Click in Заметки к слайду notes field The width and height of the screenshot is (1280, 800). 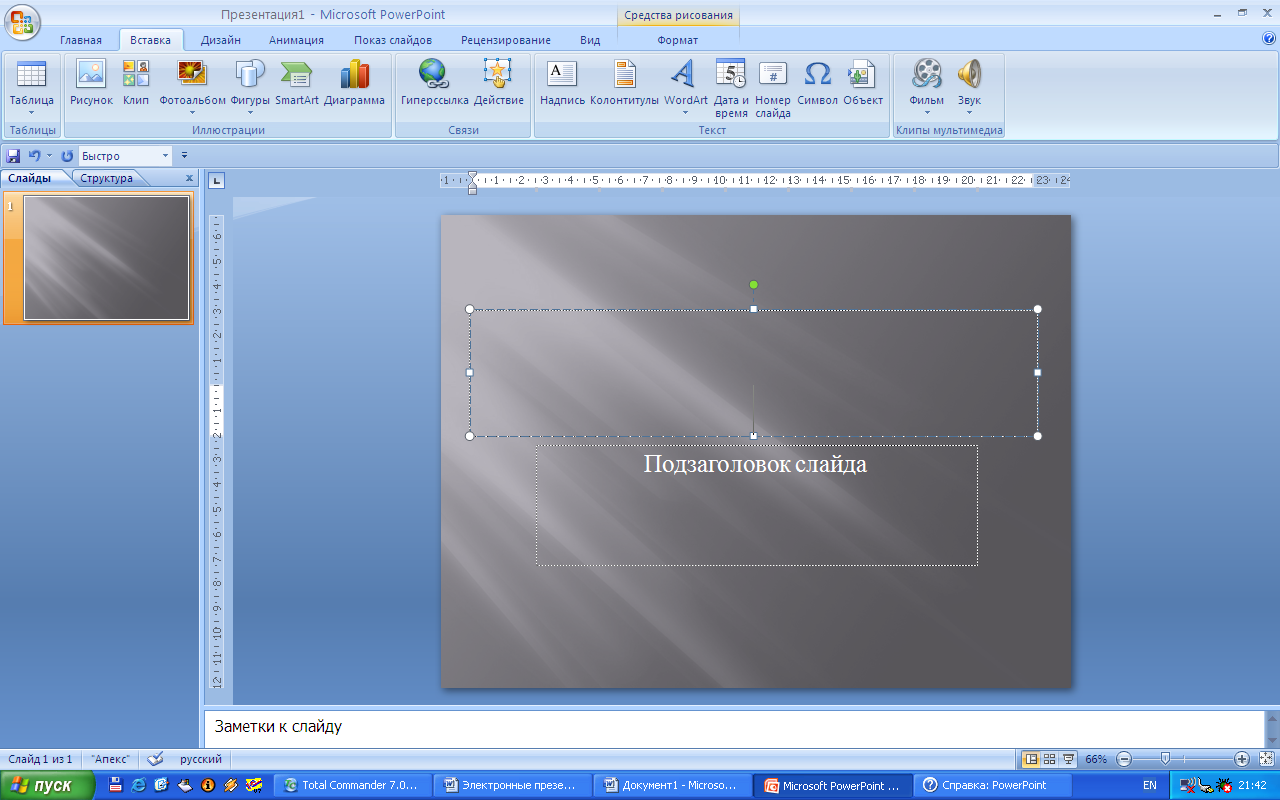click(734, 727)
